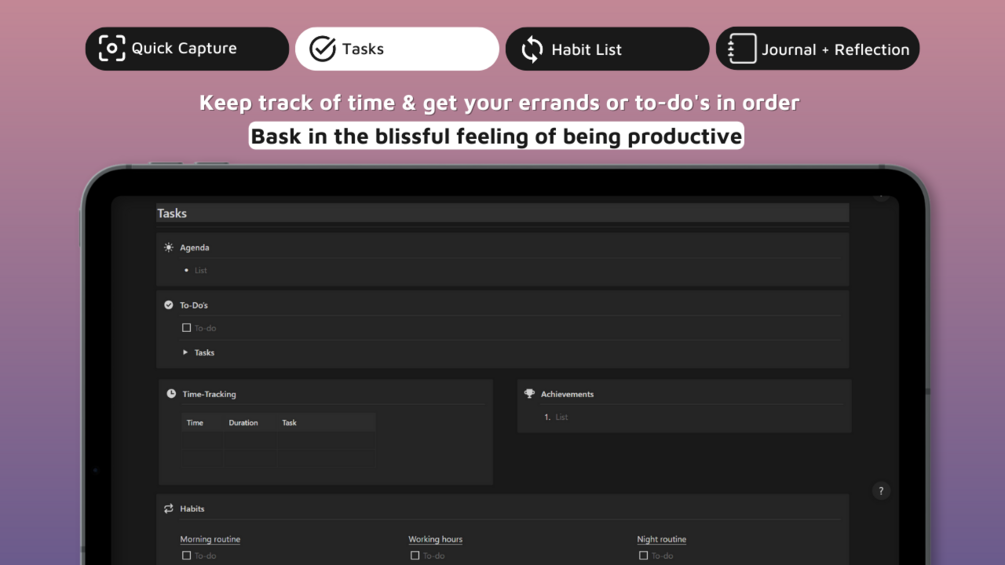
Task: Click the Task column header
Action: 289,423
